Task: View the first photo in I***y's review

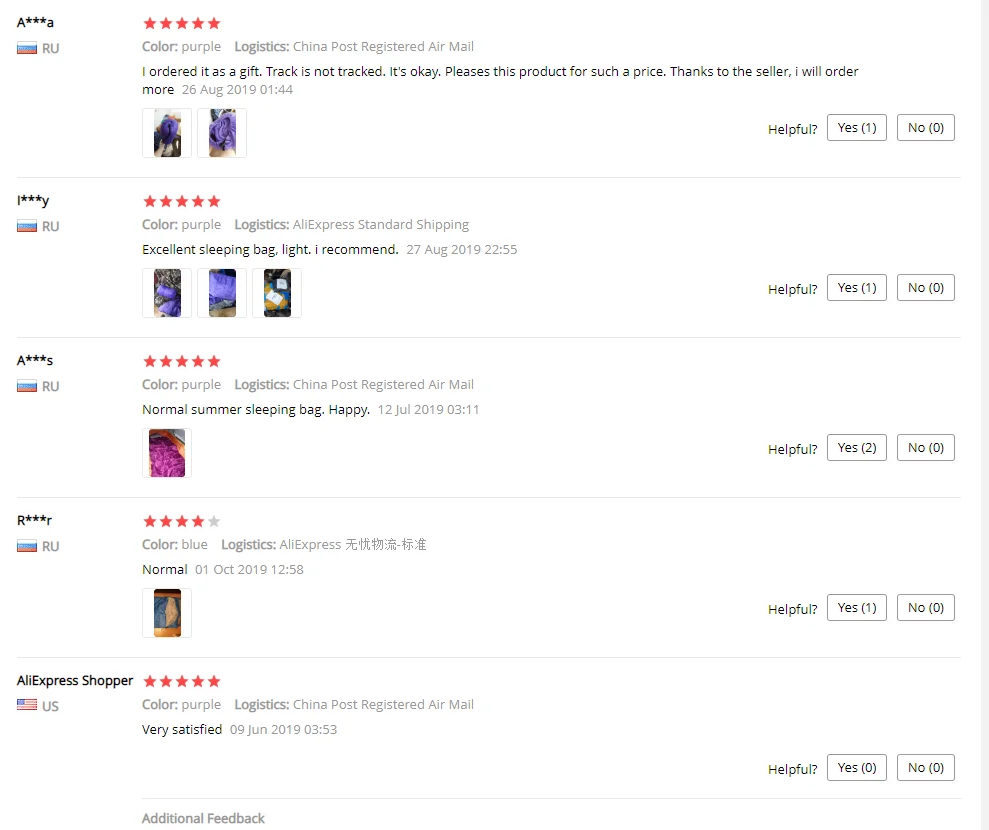Action: click(x=167, y=293)
